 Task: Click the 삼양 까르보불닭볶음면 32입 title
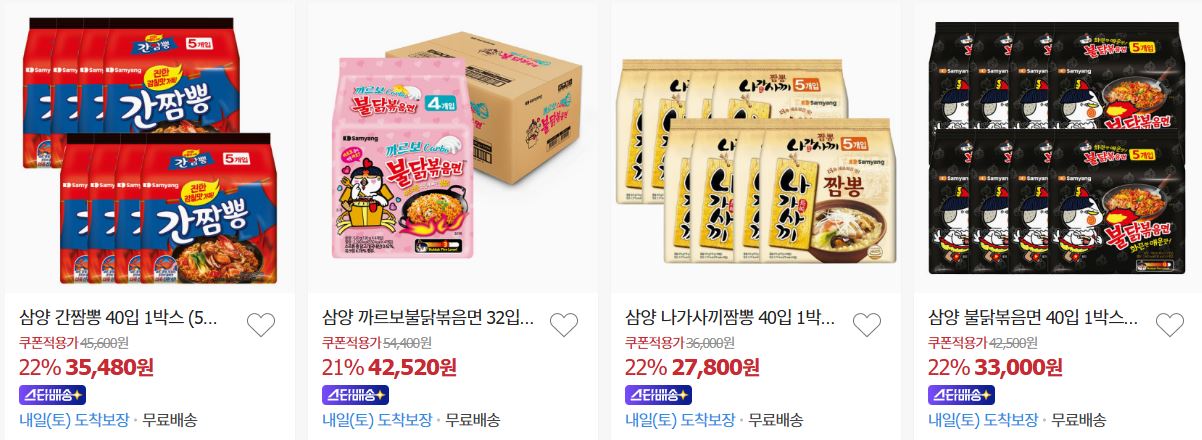428,320
